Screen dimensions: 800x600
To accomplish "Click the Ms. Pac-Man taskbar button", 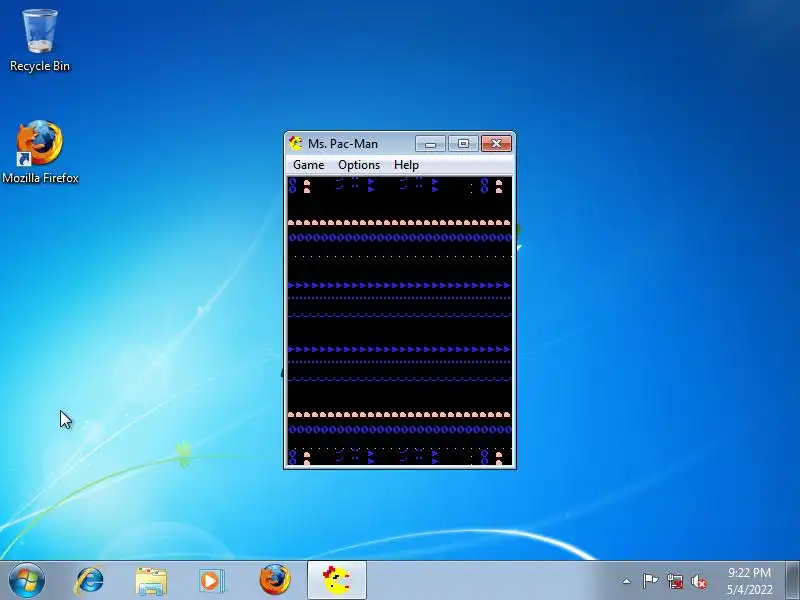I will [337, 581].
